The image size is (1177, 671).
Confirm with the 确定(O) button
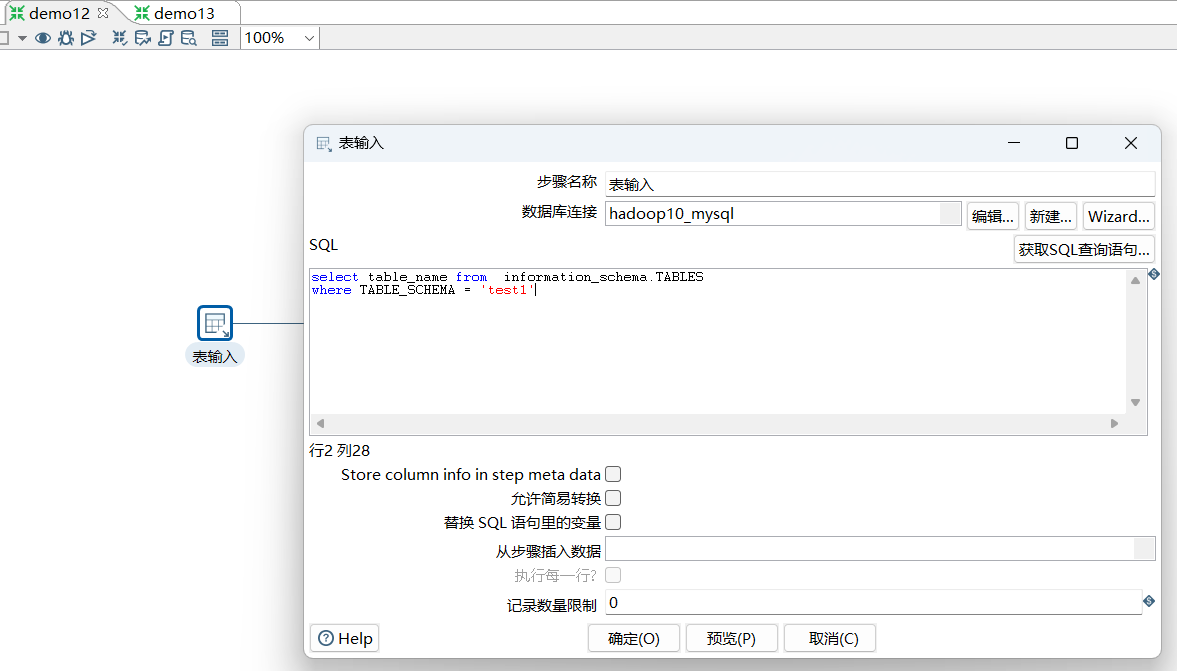pyautogui.click(x=634, y=639)
